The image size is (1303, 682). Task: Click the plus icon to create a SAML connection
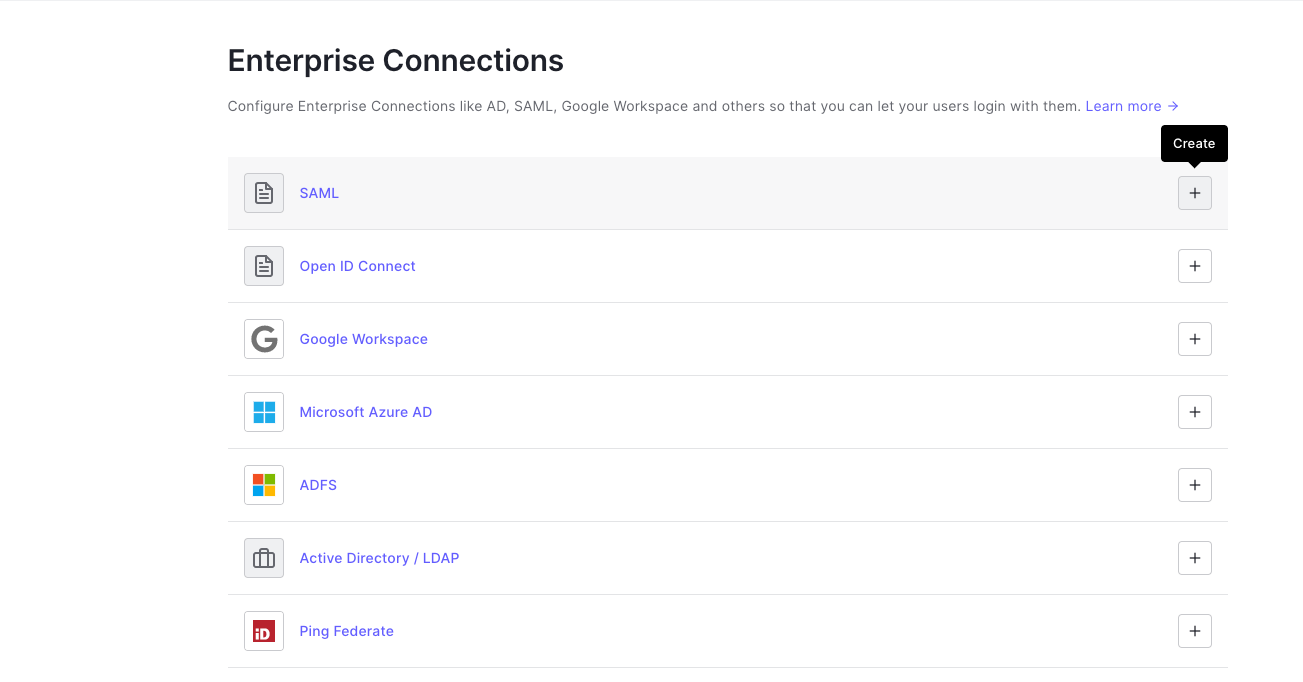click(x=1194, y=192)
